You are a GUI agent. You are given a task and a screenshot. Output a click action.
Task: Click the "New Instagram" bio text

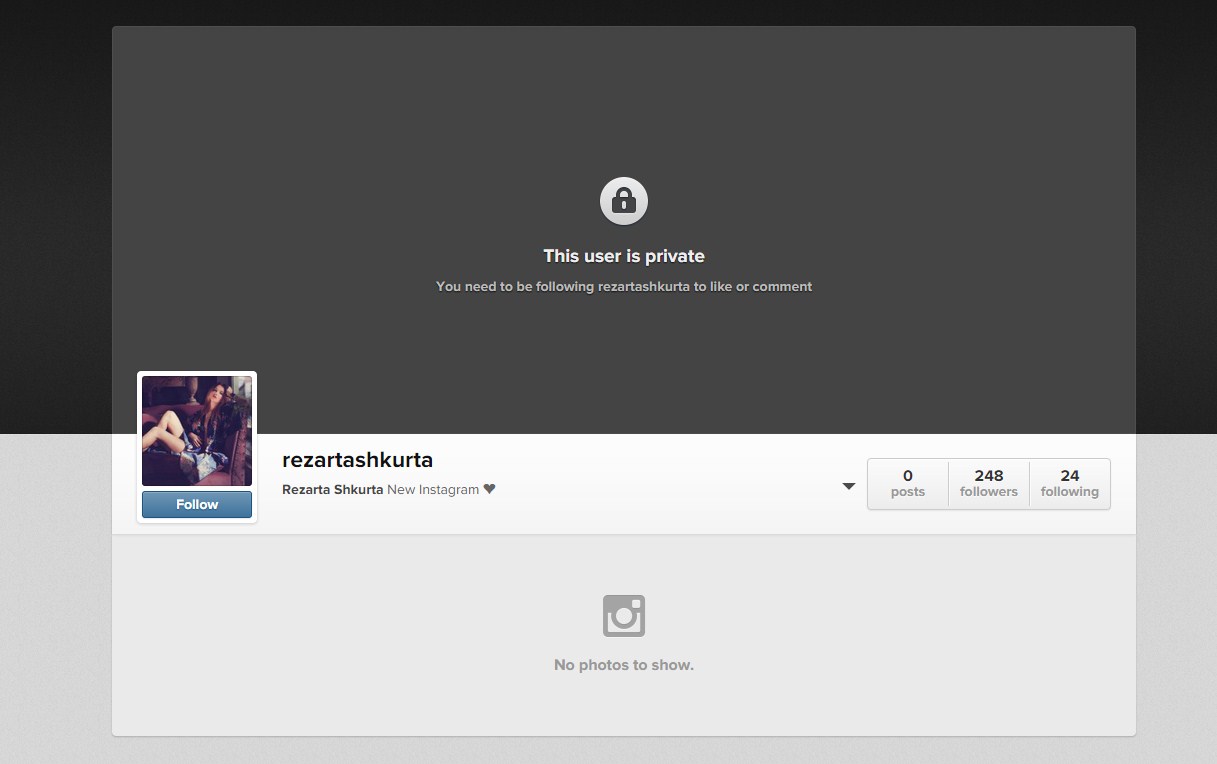pyautogui.click(x=433, y=490)
